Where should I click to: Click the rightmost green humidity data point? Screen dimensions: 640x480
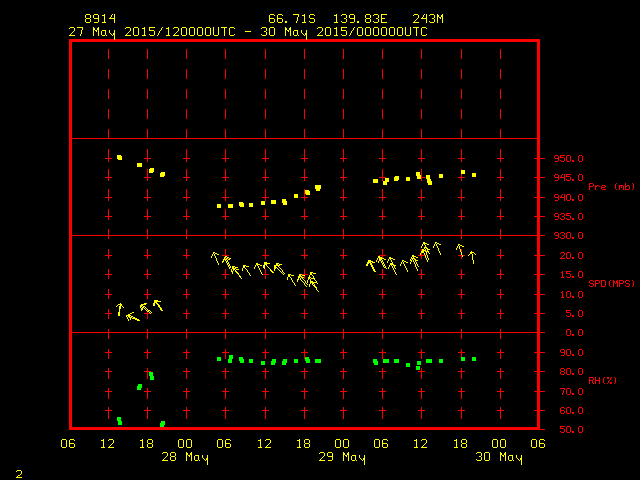point(474,359)
